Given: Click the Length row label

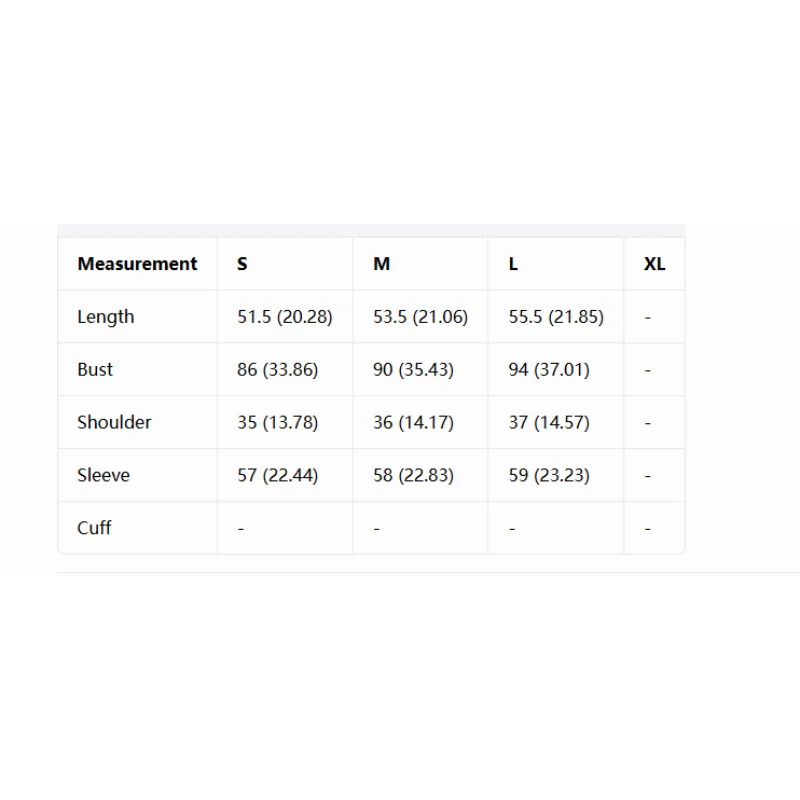Looking at the screenshot, I should [106, 317].
